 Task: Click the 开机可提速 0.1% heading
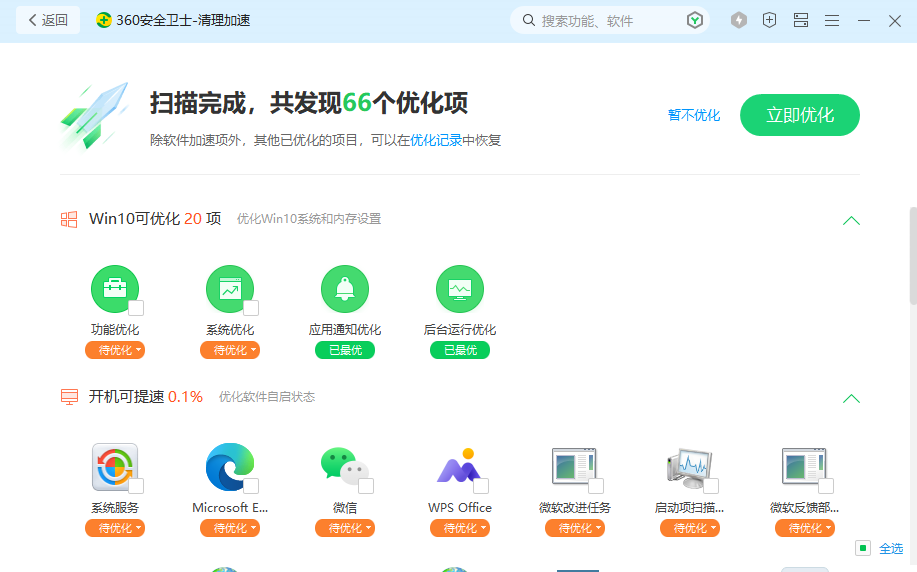pos(146,397)
